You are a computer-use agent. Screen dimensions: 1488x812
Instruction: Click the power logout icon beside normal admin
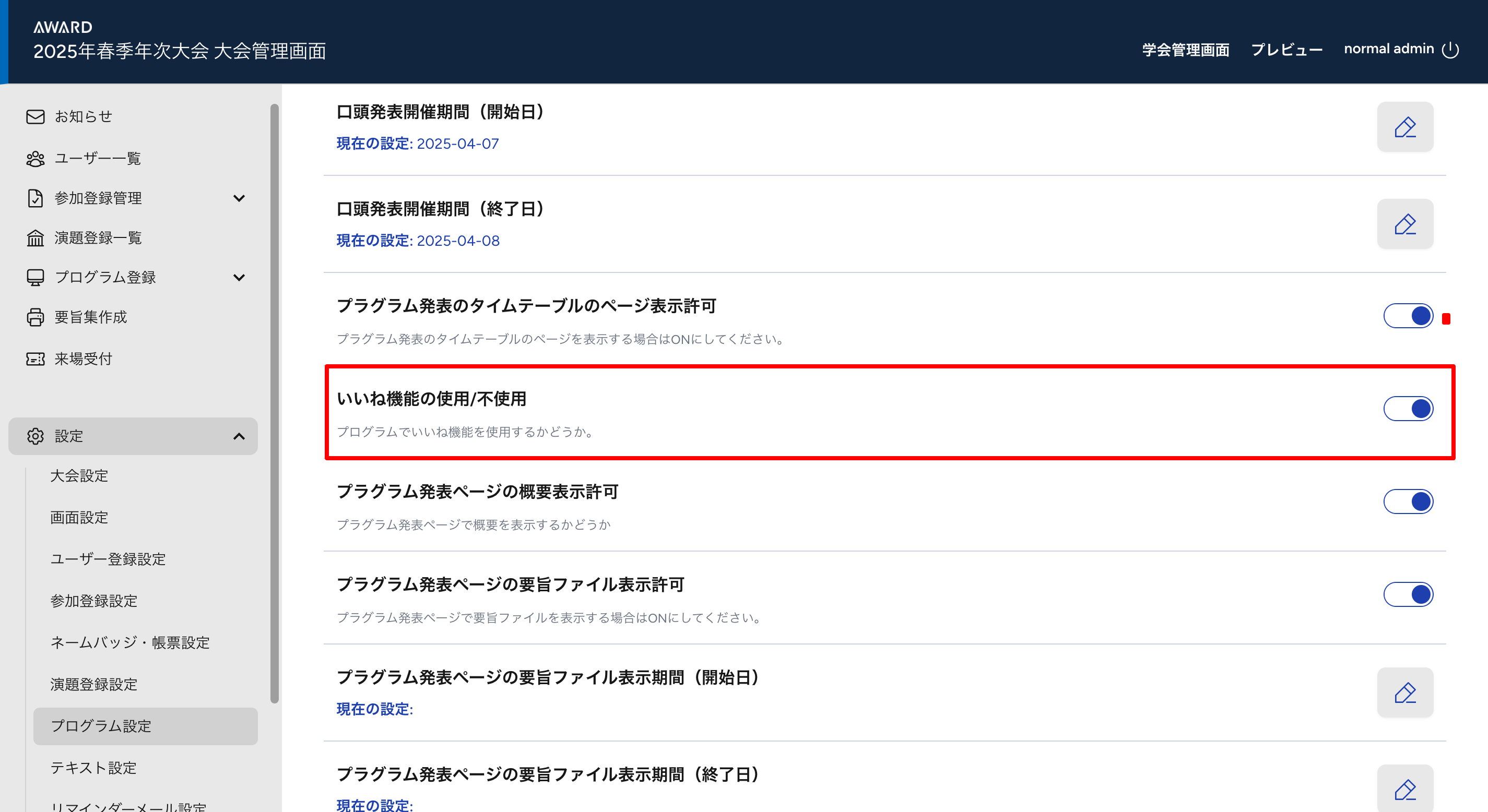click(1450, 50)
